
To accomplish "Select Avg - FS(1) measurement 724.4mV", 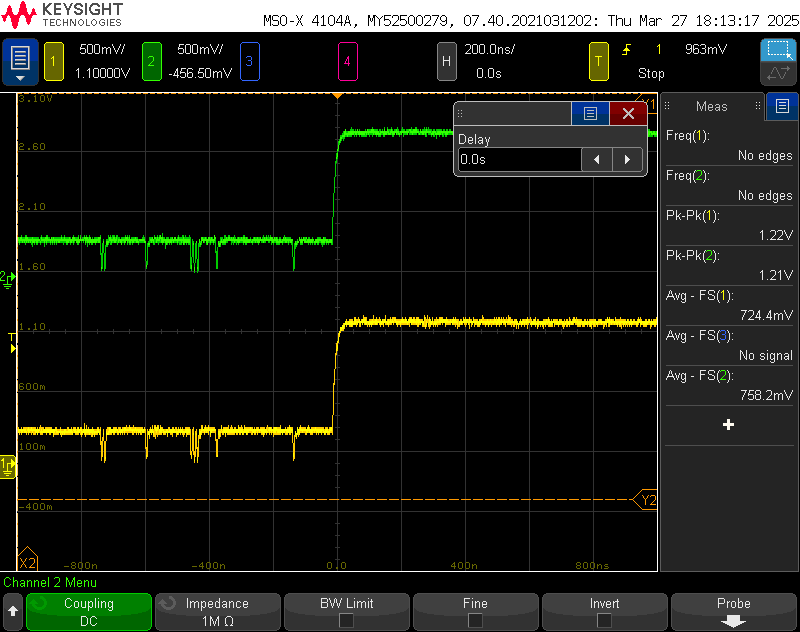I will 729,306.
